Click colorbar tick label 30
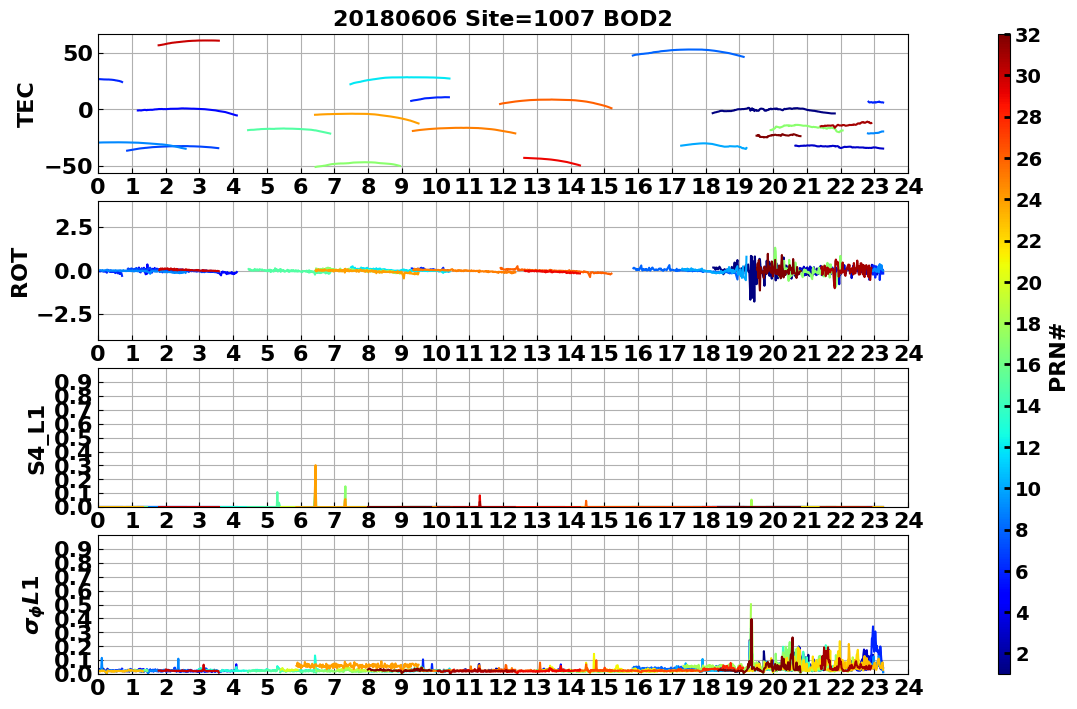1077x709 pixels. point(1028,76)
